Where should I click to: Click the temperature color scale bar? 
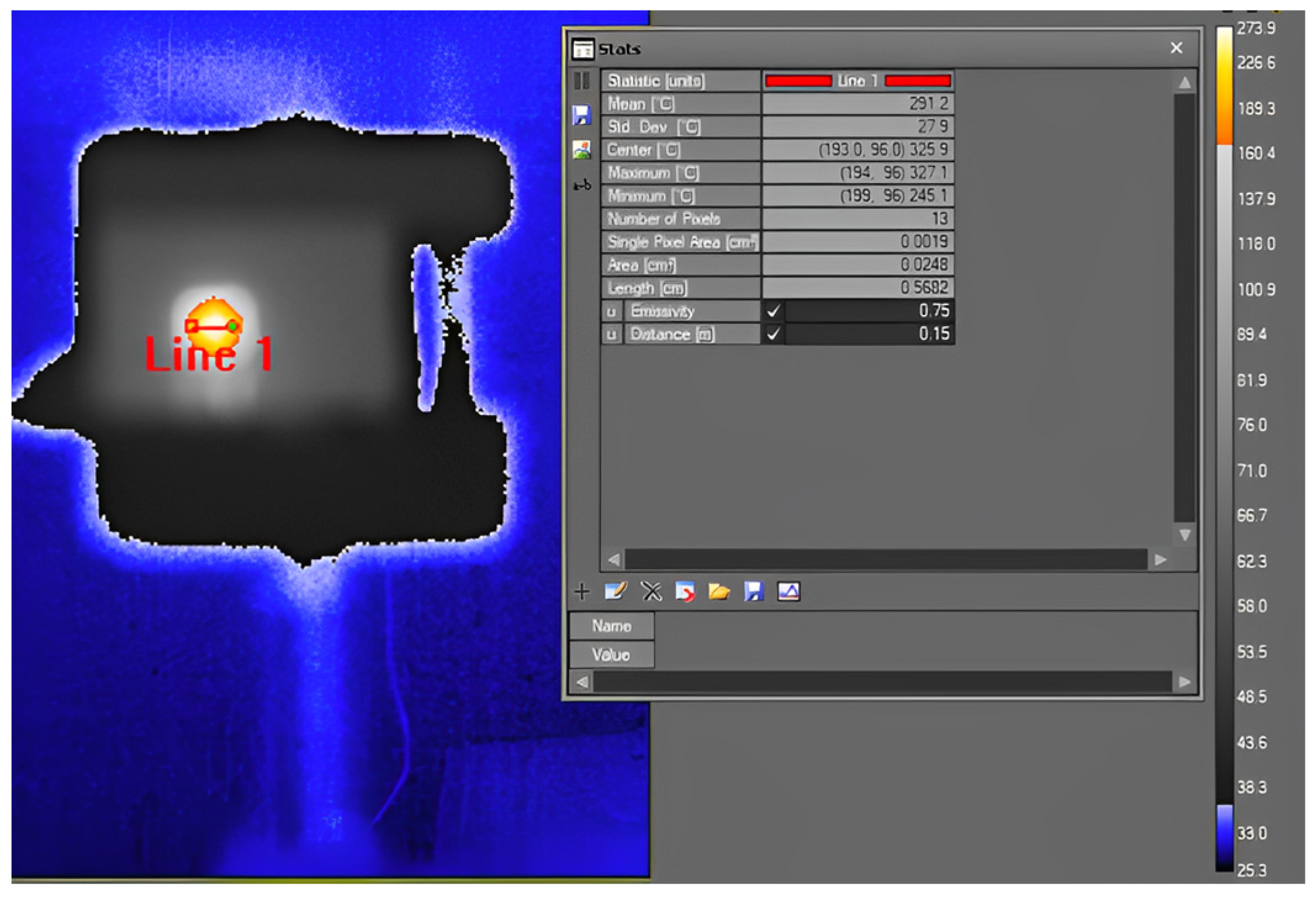[1224, 448]
